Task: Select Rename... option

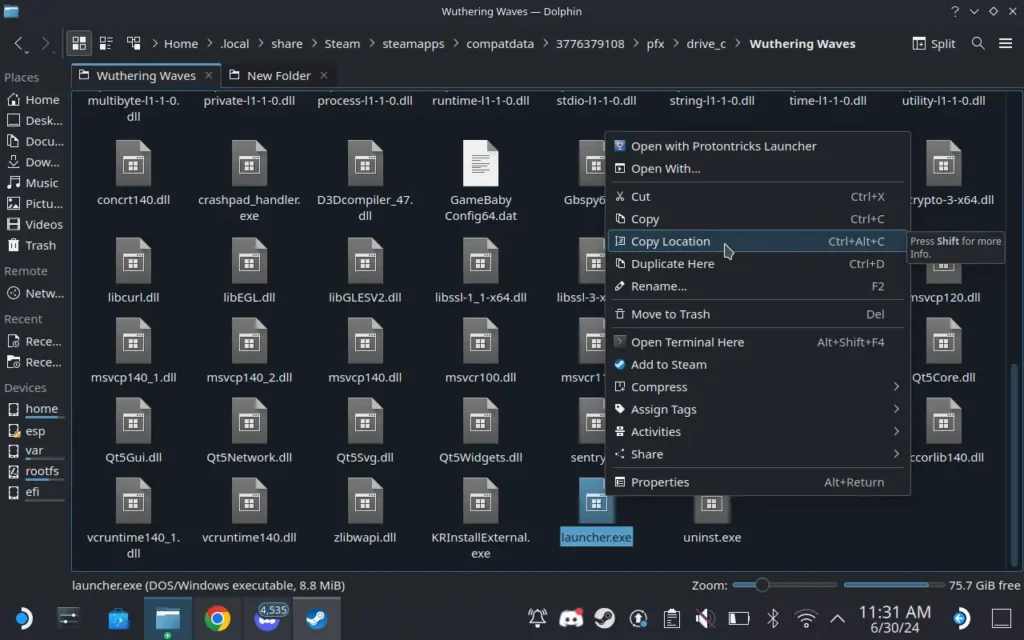Action: point(758,286)
